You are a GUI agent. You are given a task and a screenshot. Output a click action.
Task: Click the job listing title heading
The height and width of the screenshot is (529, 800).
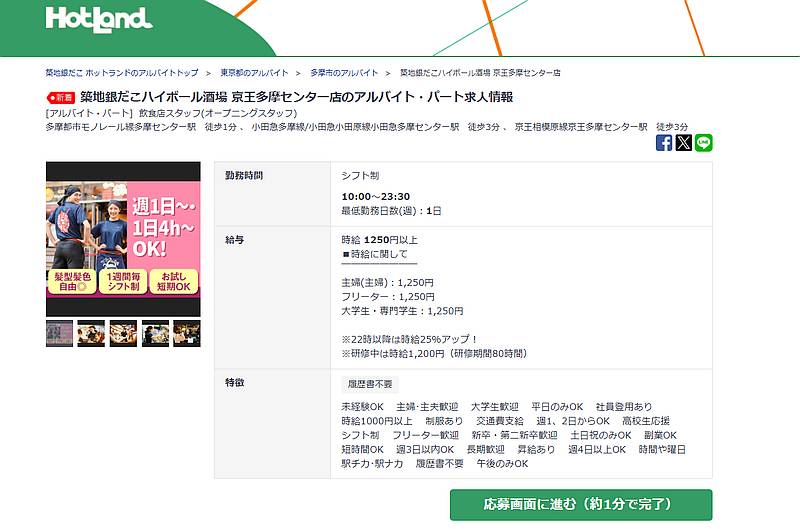click(x=296, y=97)
